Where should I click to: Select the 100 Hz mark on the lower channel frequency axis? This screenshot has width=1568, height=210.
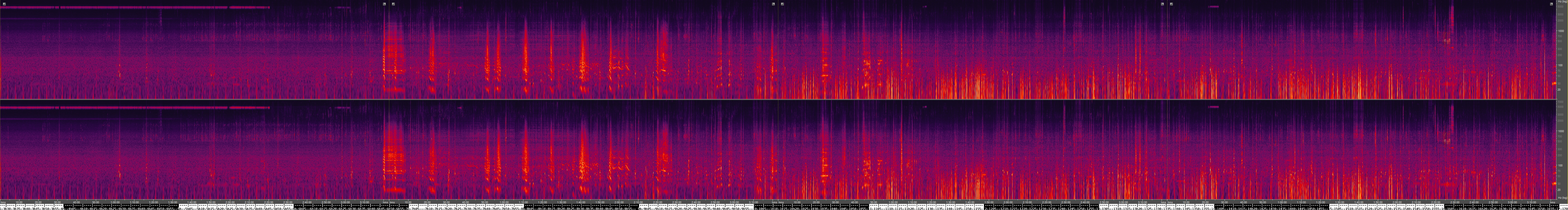(x=1561, y=165)
